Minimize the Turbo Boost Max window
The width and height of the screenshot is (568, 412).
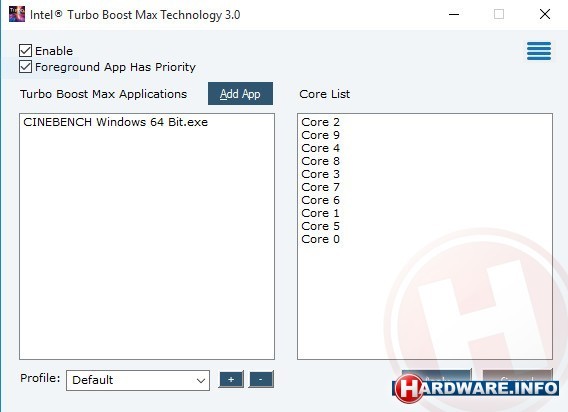[x=454, y=14]
